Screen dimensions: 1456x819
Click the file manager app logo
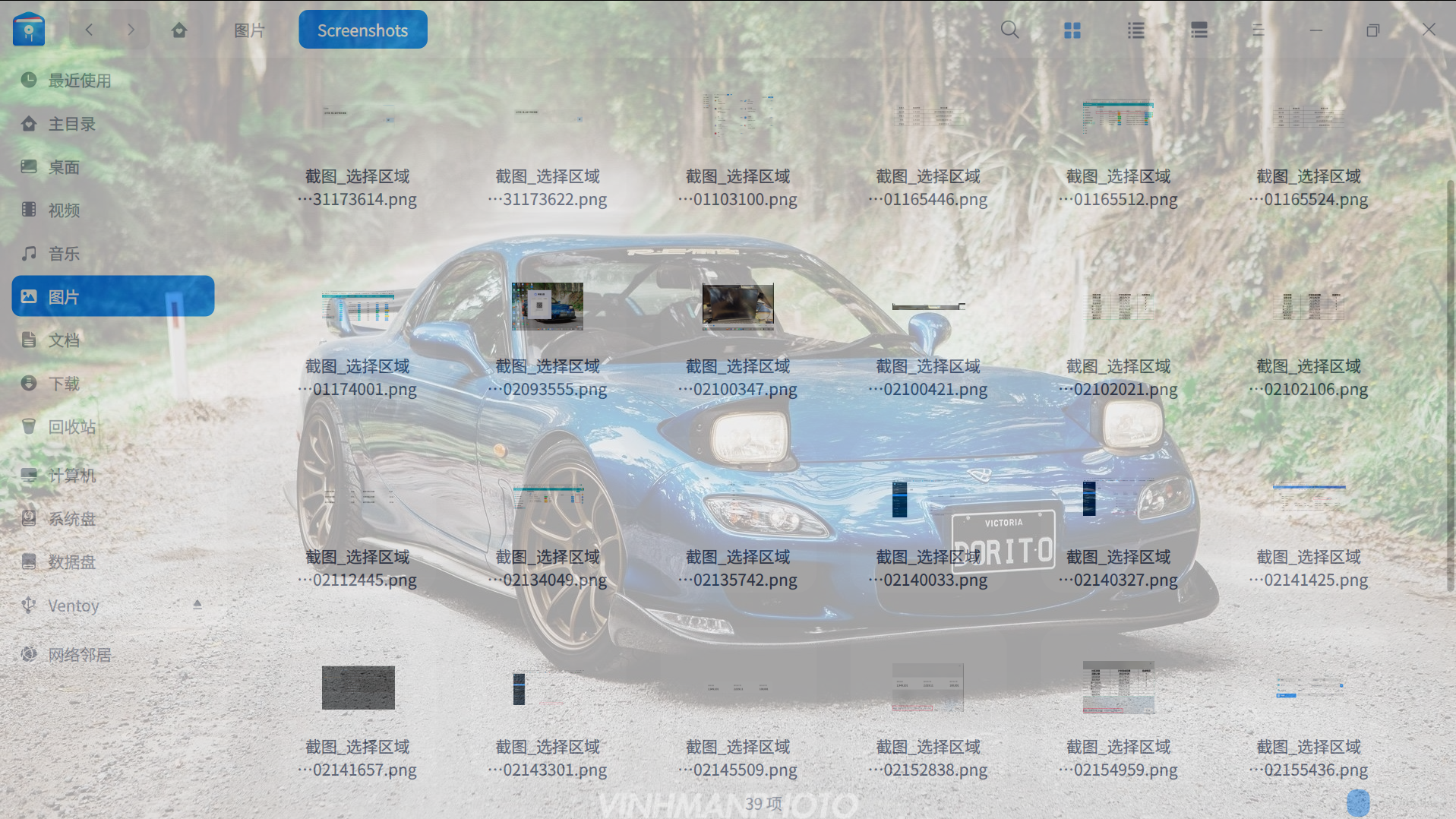(29, 30)
